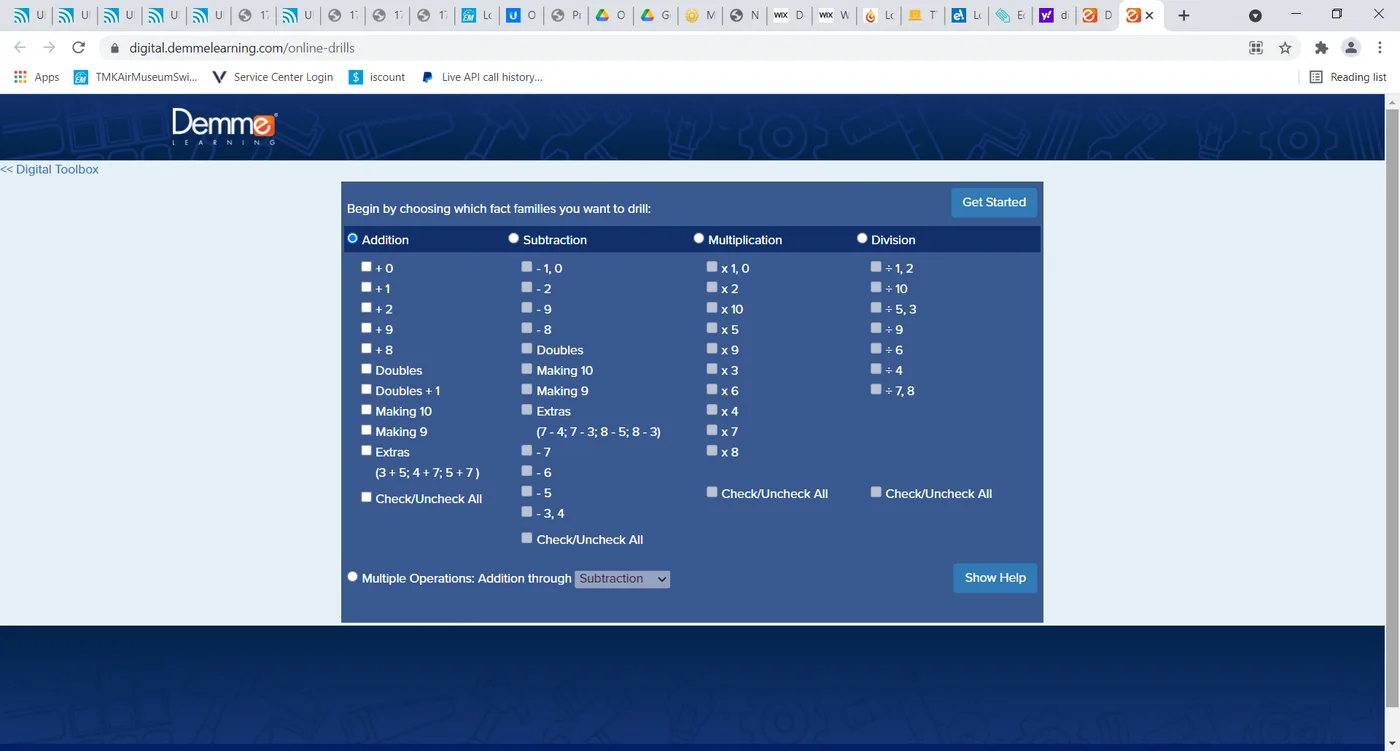
Task: Select the Subtraction radio button
Action: point(514,239)
